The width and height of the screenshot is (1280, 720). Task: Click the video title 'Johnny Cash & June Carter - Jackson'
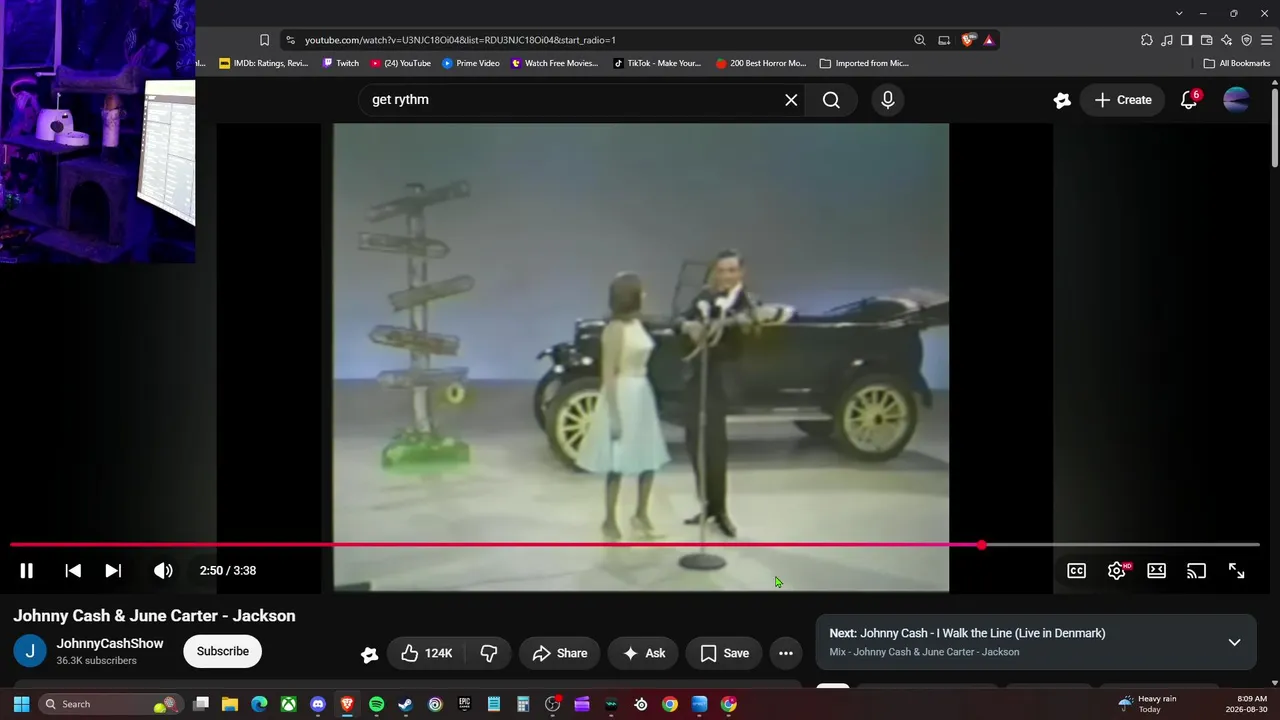154,616
